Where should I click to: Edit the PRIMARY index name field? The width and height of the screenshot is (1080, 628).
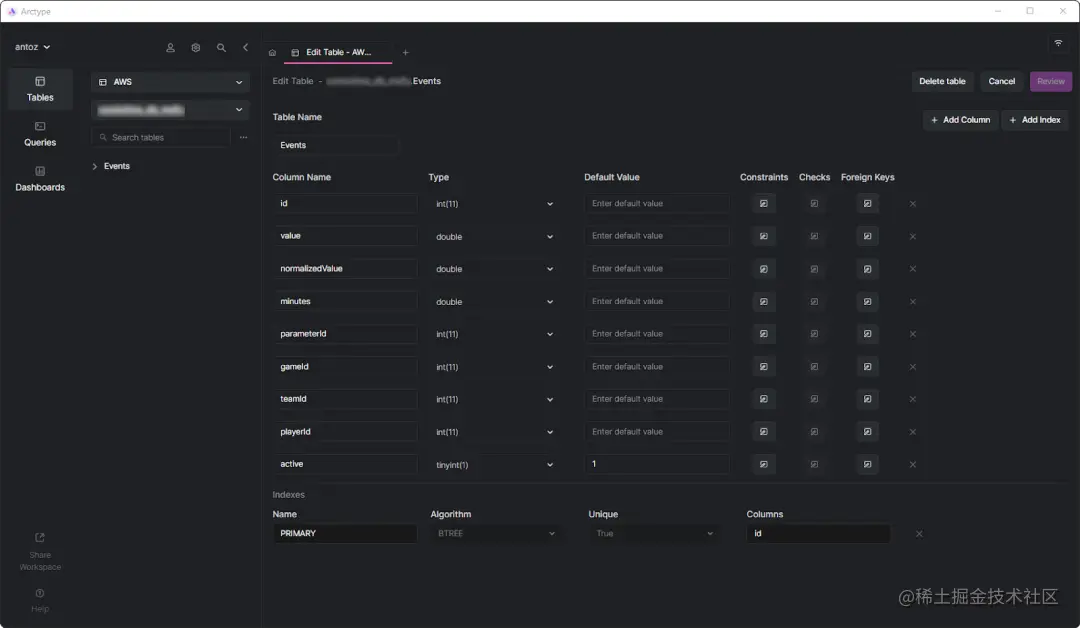point(344,534)
